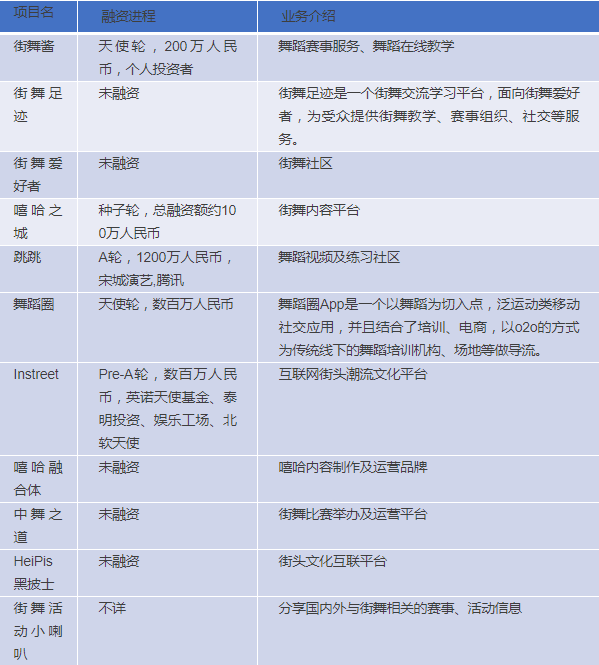Select the 中舞之道 project cell
Viewport: 599px width, 665px height.
click(39, 526)
